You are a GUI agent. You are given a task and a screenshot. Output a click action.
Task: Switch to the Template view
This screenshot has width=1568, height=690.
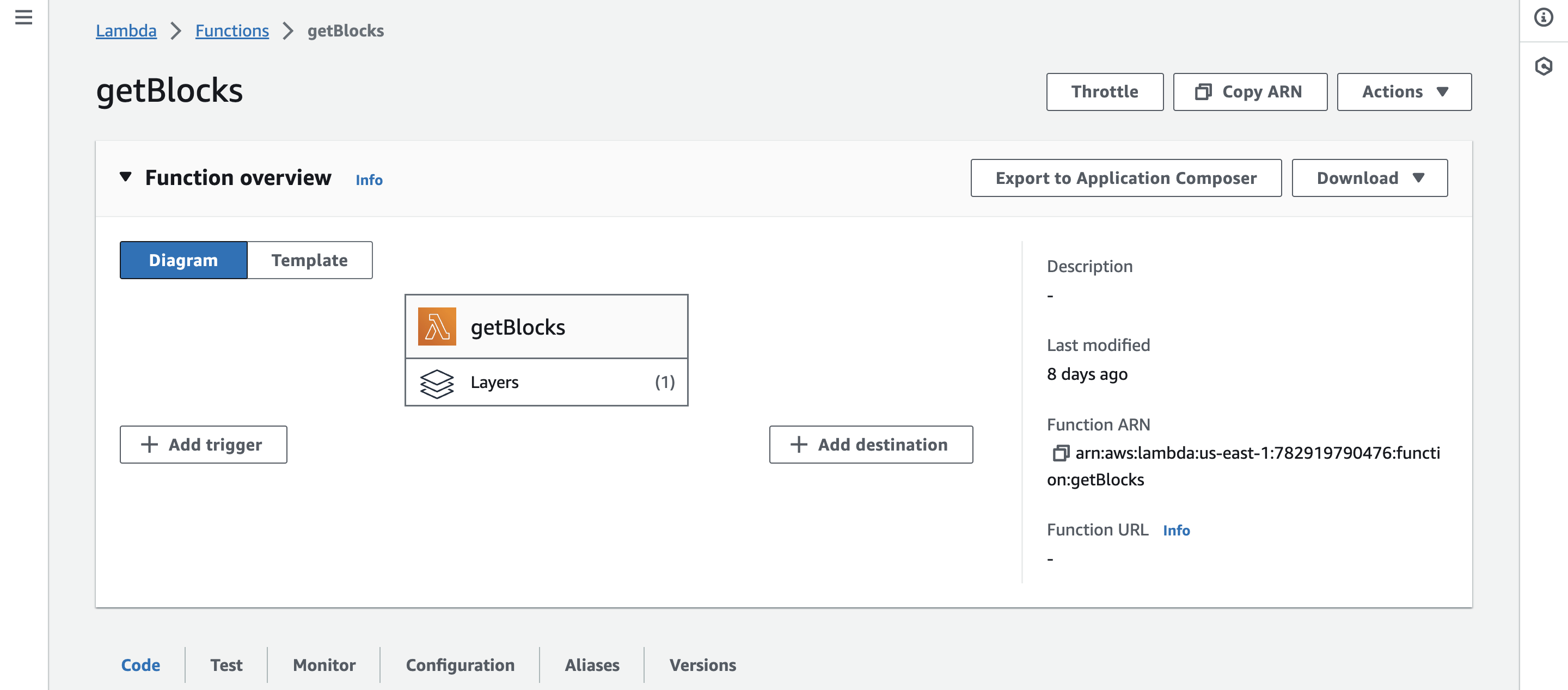310,261
